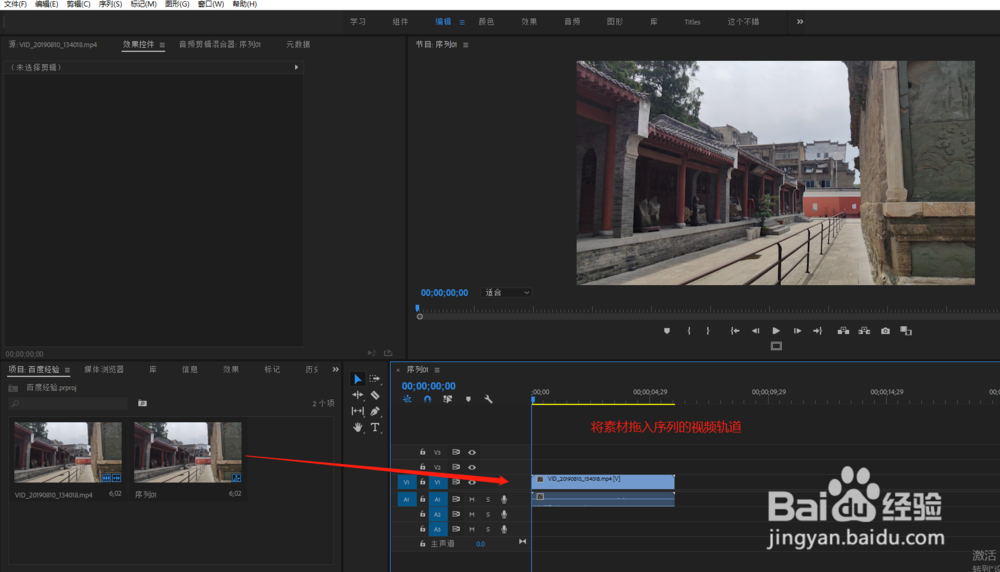Toggle timeline snapping magnet
The width and height of the screenshot is (1000, 572).
point(427,399)
